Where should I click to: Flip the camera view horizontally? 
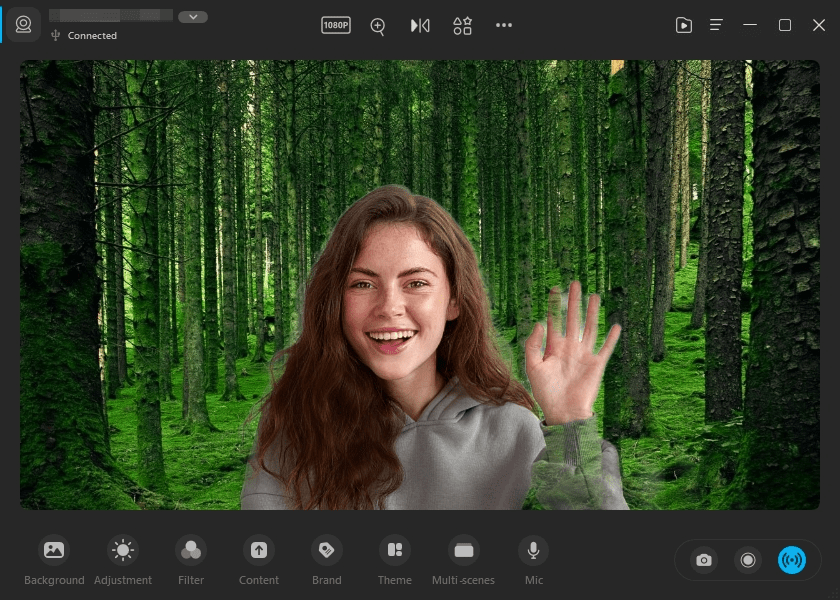pos(419,25)
